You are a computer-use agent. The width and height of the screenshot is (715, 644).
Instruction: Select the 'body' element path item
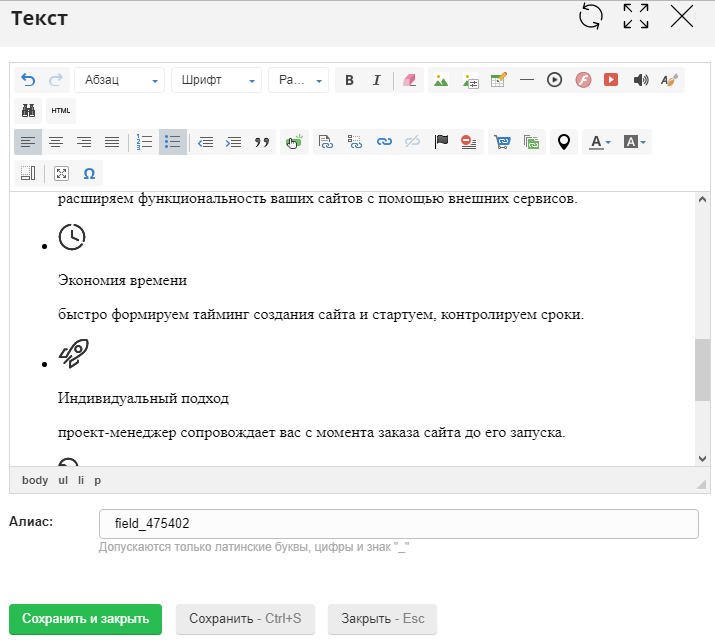tap(35, 480)
